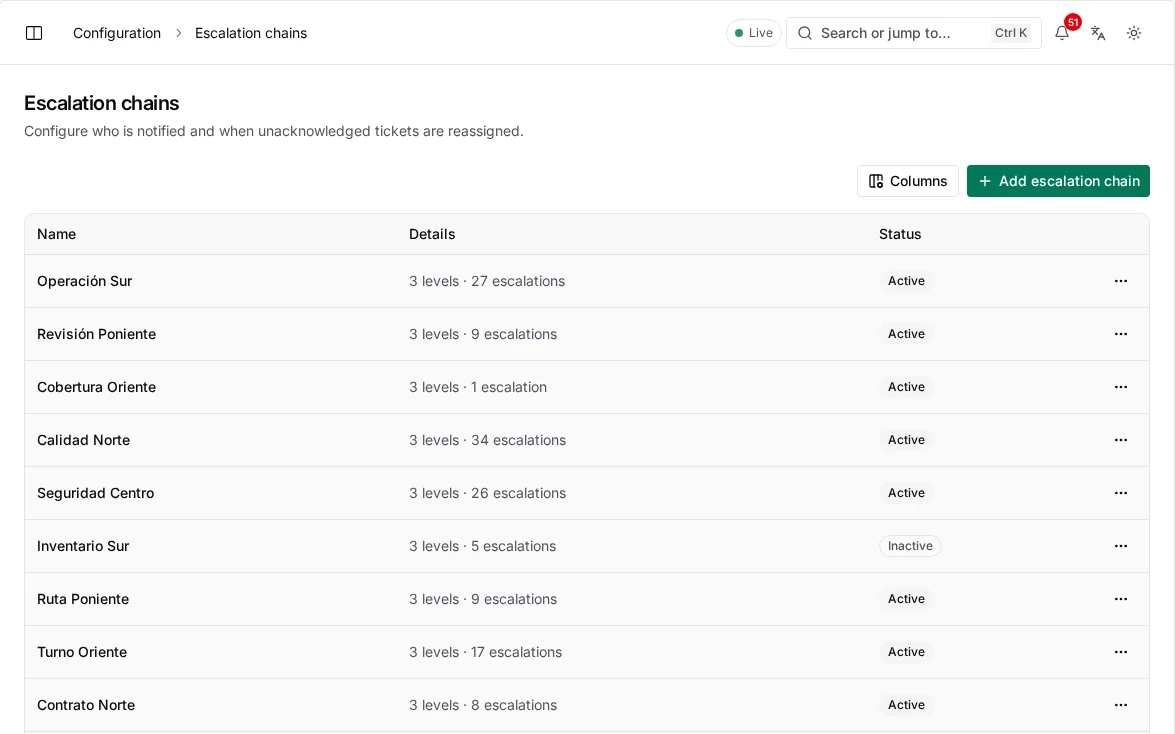This screenshot has width=1175, height=734.
Task: Click the Live status indicator
Action: click(754, 33)
